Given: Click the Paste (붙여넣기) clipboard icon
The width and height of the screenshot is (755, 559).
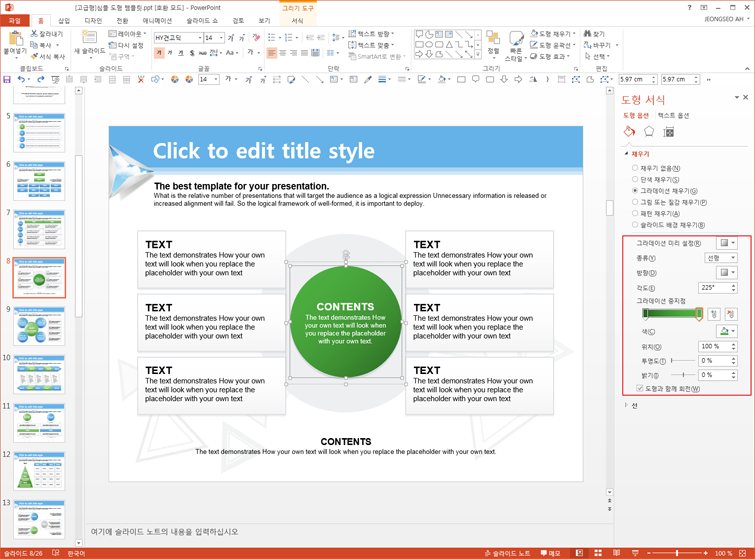Looking at the screenshot, I should click(15, 38).
